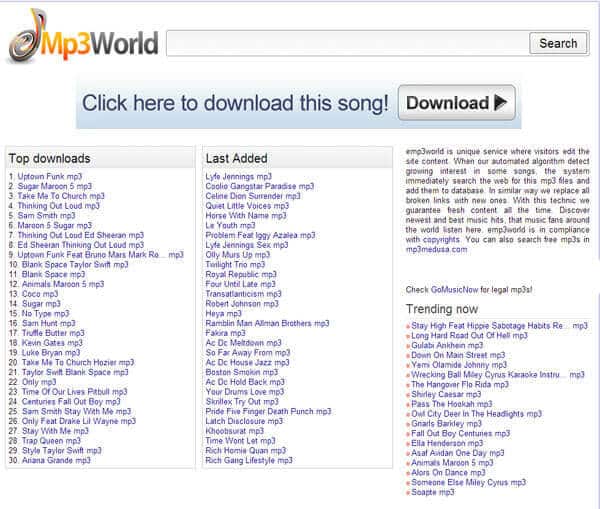Click the Mp3World logo
The height and width of the screenshot is (509, 600).
83,36
